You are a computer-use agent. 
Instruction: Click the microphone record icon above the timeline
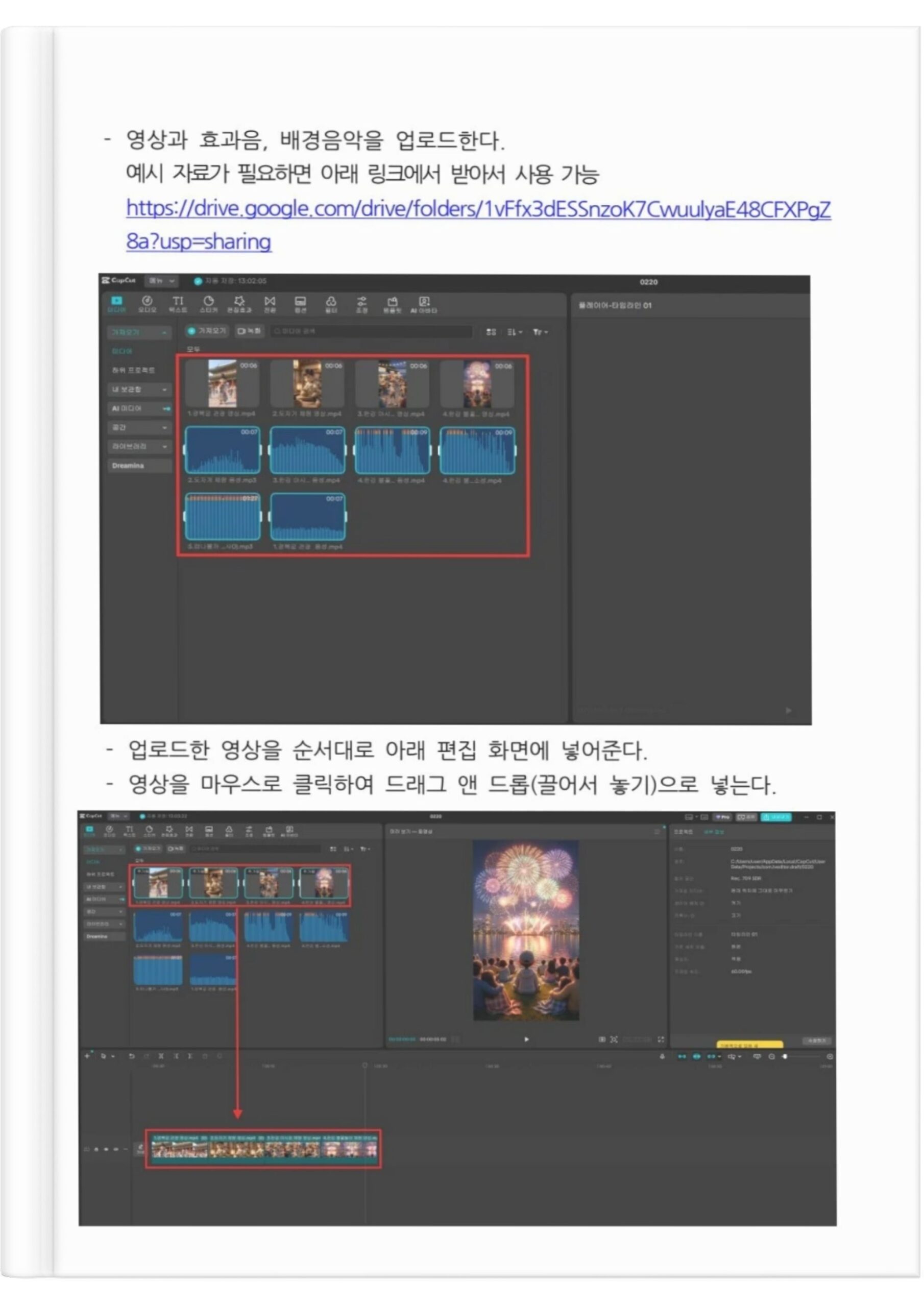point(662,1056)
